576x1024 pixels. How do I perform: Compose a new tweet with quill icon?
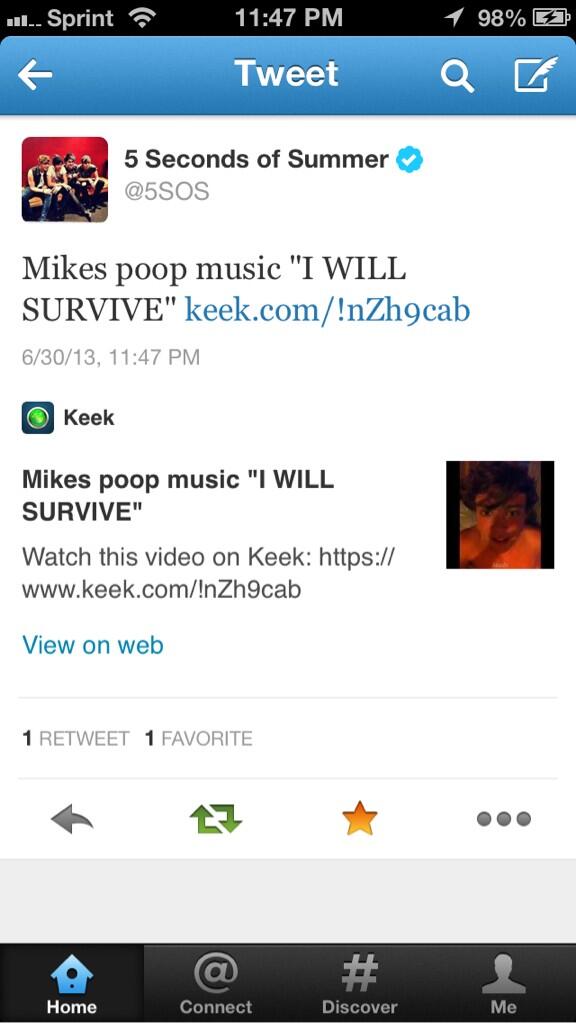point(536,74)
